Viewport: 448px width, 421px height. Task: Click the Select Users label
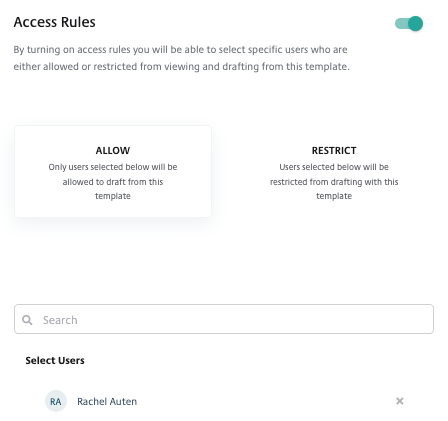55,360
